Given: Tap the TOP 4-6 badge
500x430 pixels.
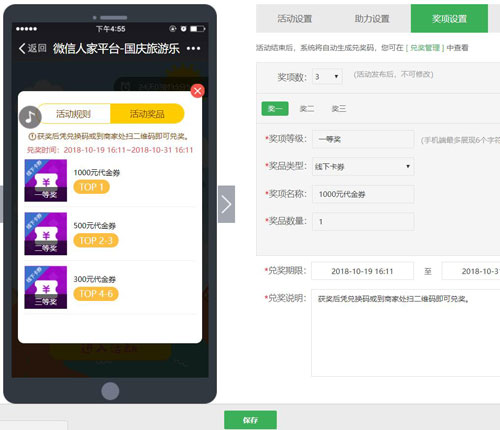Looking at the screenshot, I should click(96, 294).
